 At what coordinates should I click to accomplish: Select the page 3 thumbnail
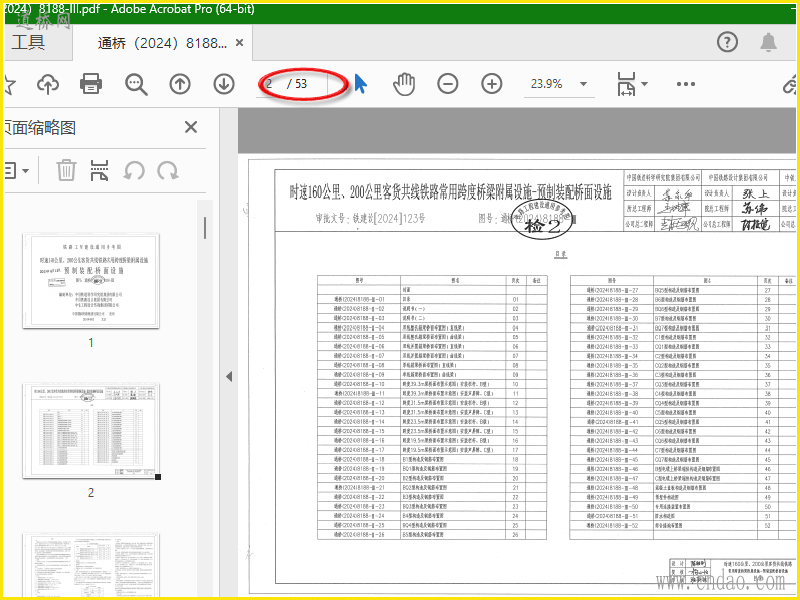(91, 564)
